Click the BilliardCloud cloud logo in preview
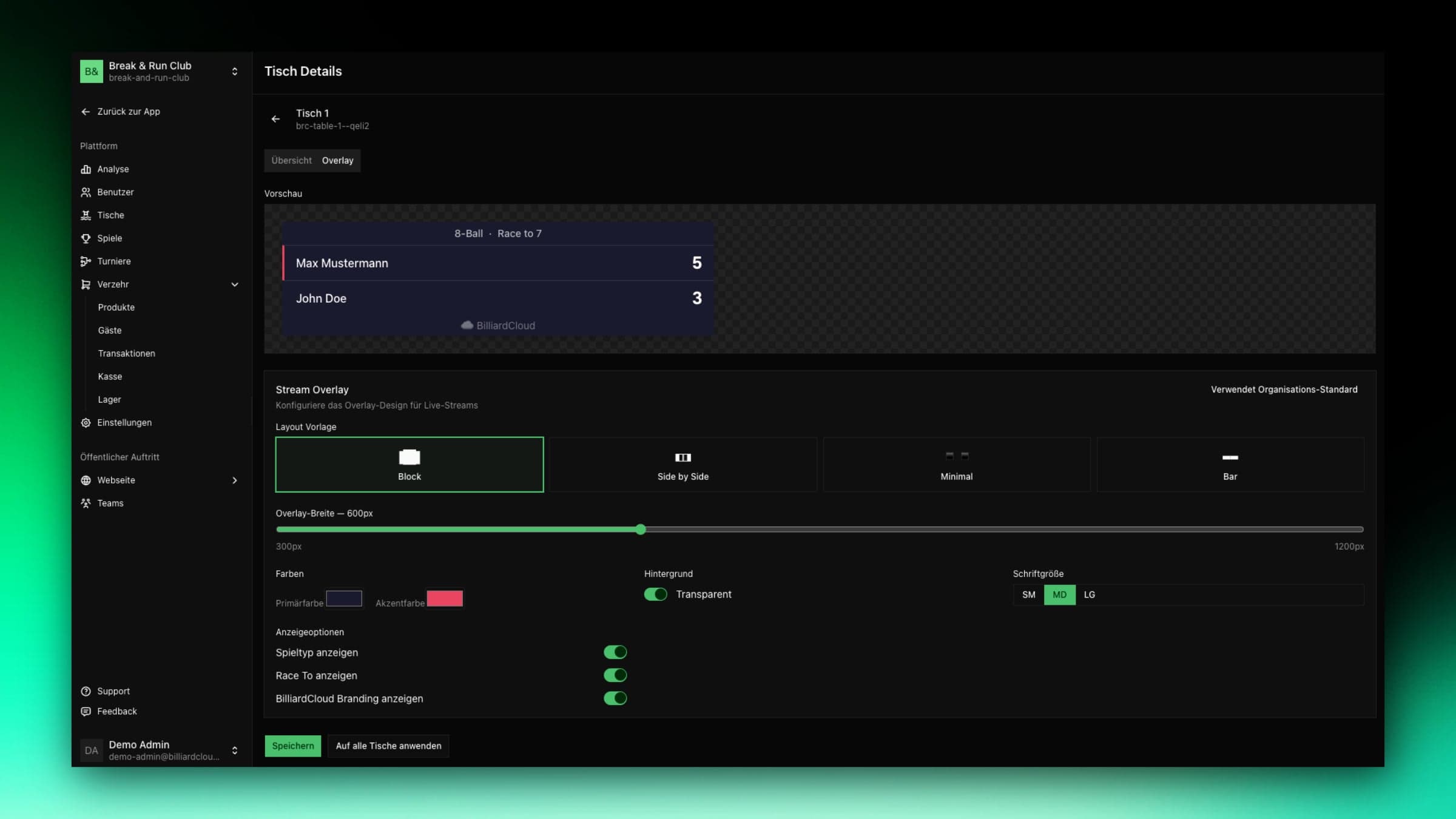1456x819 pixels. point(467,325)
